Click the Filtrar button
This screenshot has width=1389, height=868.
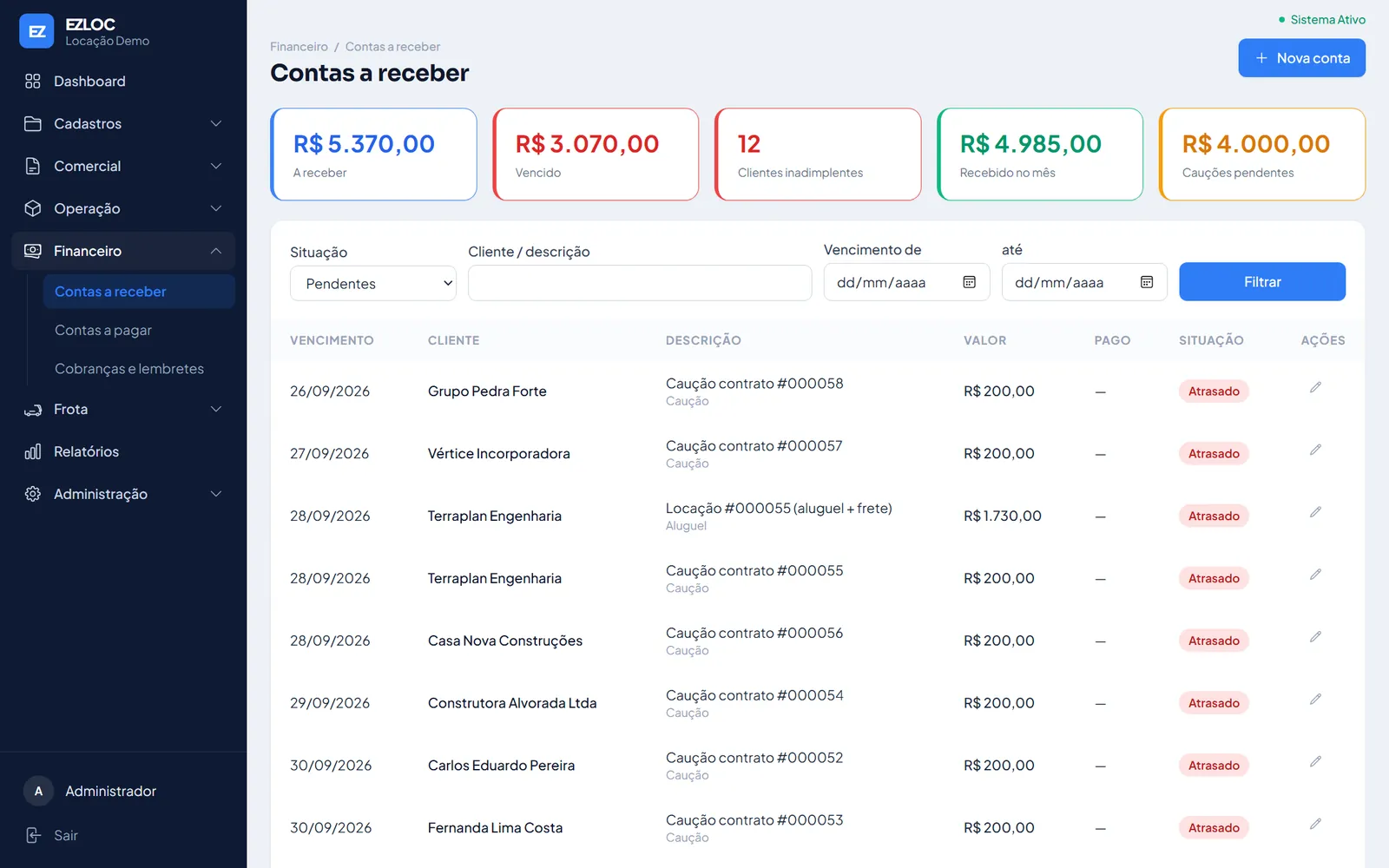click(1262, 282)
